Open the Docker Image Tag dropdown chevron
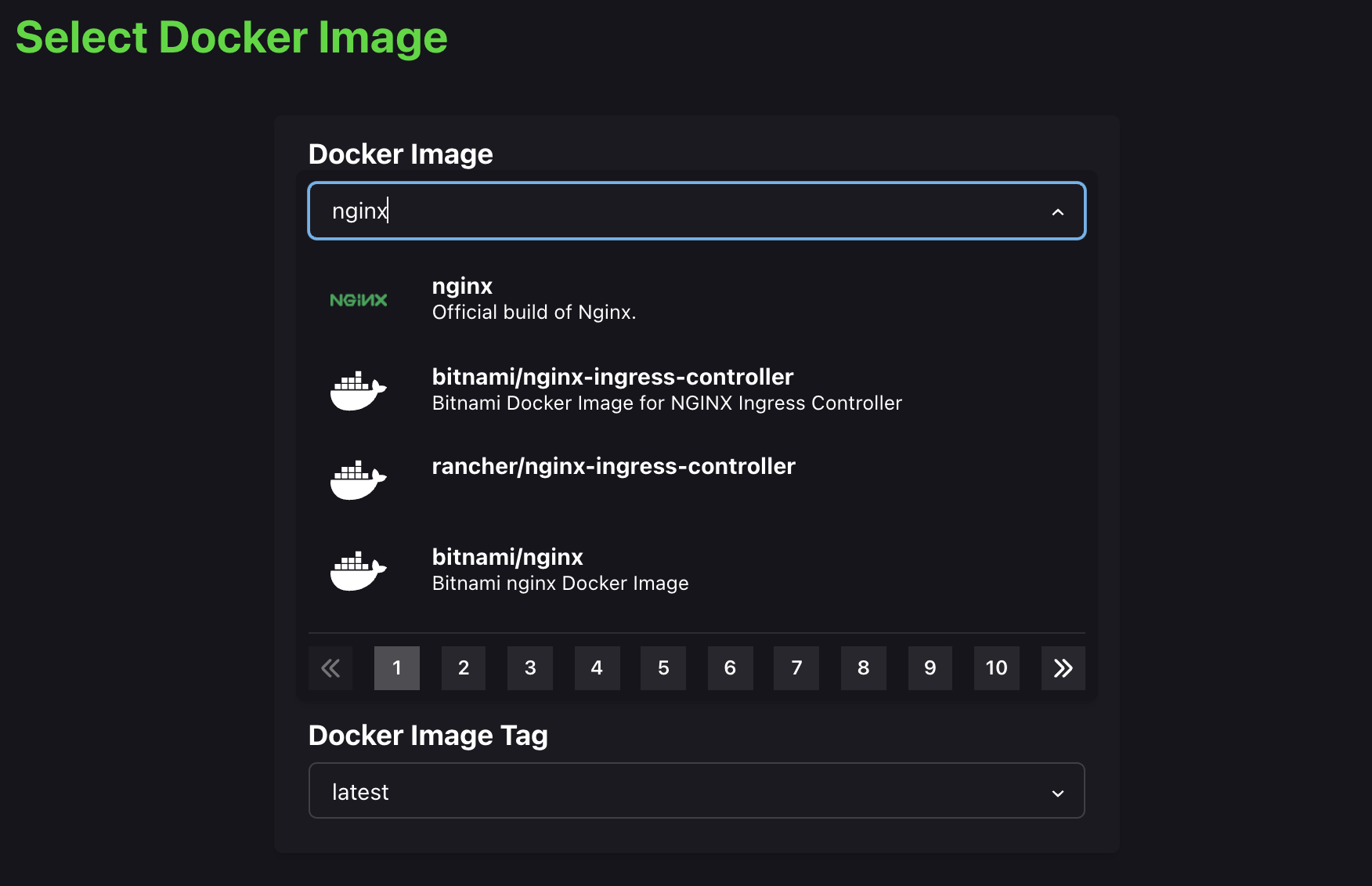This screenshot has width=1372, height=886. coord(1057,793)
